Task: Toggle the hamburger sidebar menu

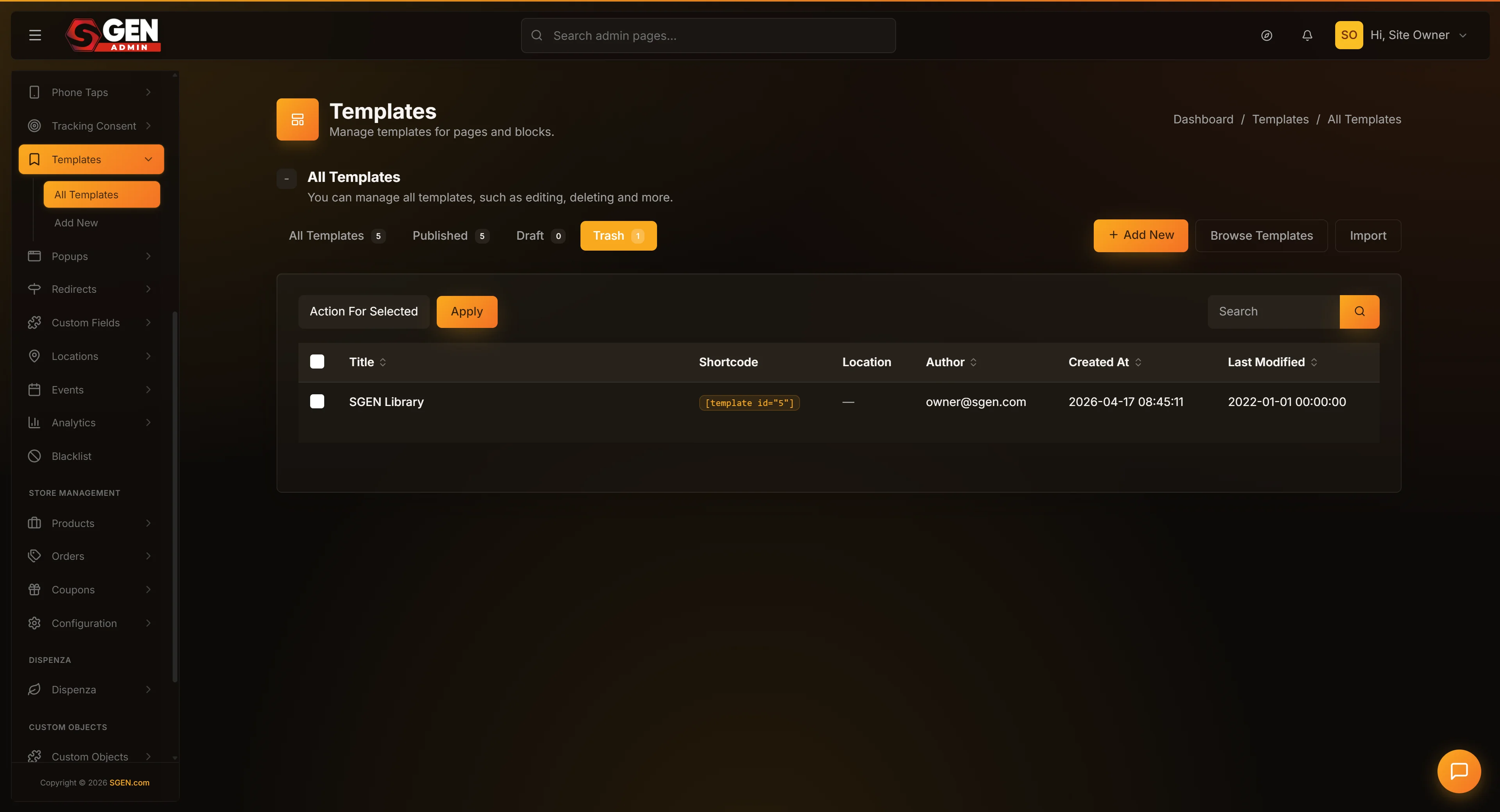Action: [x=35, y=36]
